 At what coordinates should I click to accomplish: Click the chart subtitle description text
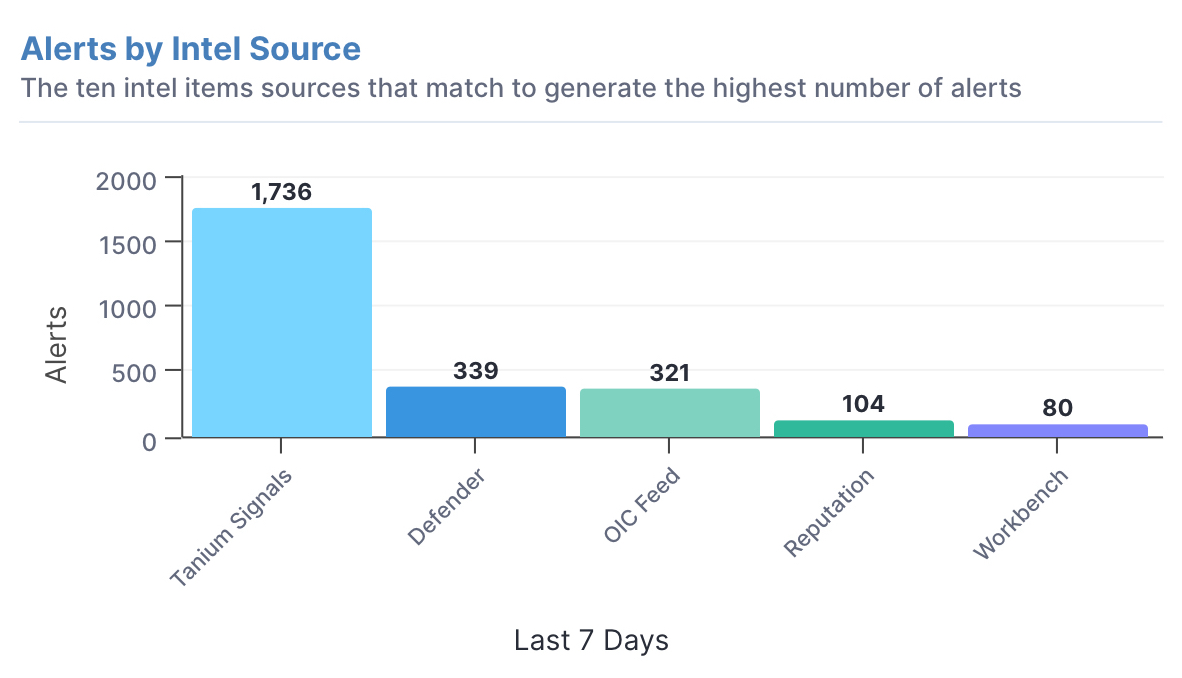(521, 88)
